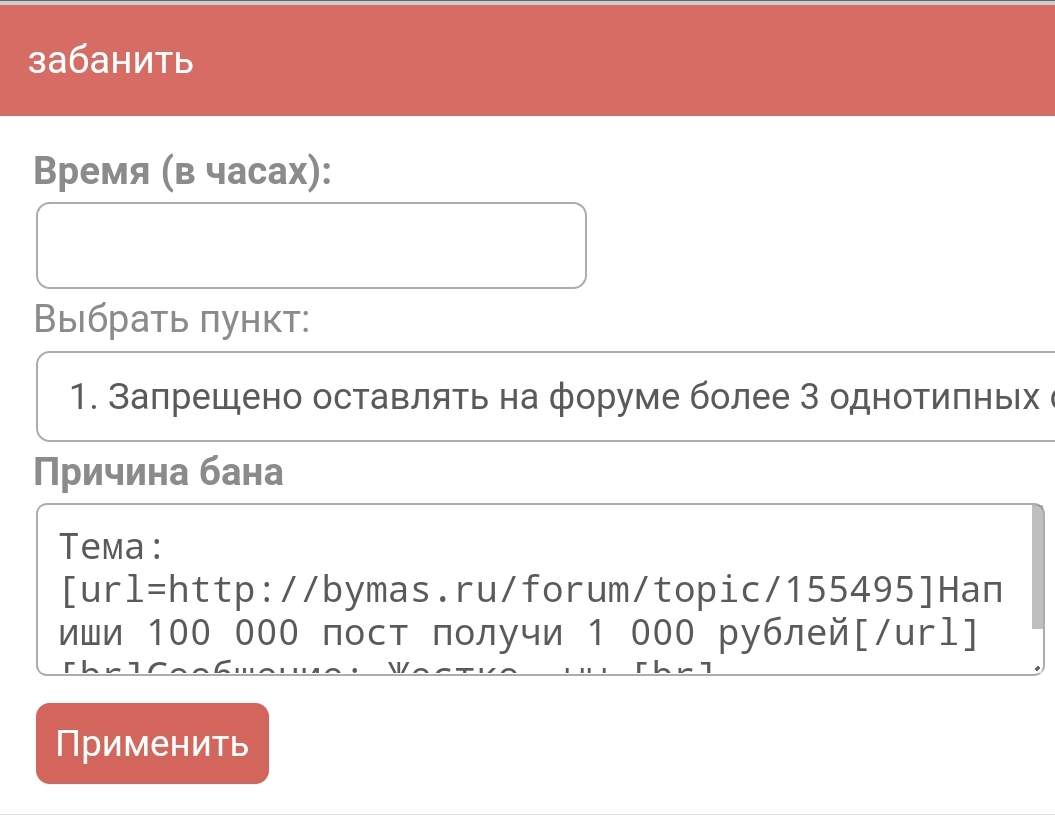Image resolution: width=1055 pixels, height=815 pixels.
Task: Click the Применить button
Action: [x=152, y=744]
